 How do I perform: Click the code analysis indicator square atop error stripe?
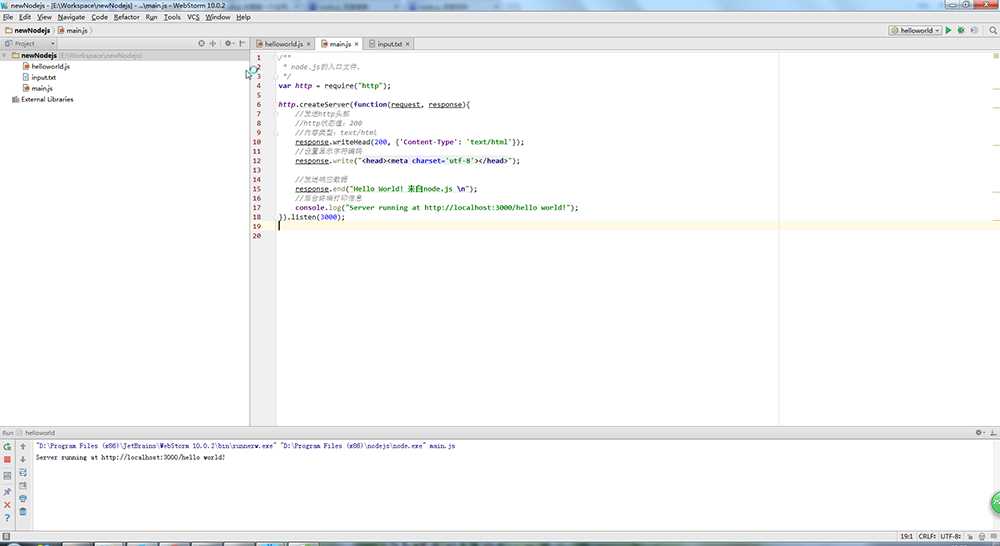tap(996, 56)
